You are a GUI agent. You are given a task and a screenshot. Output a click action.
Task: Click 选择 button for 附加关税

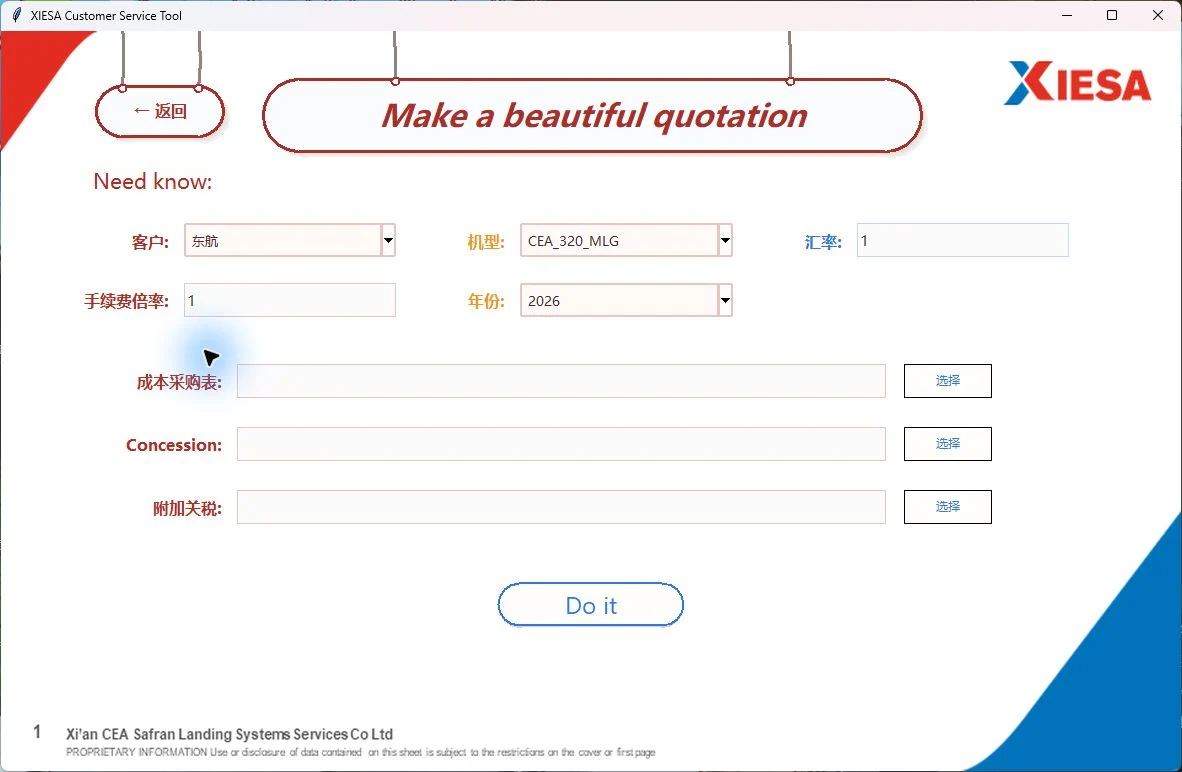[x=948, y=507]
